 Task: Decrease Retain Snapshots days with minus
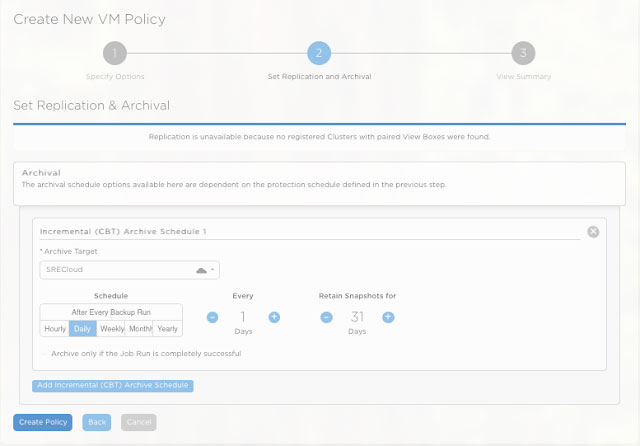coord(326,317)
